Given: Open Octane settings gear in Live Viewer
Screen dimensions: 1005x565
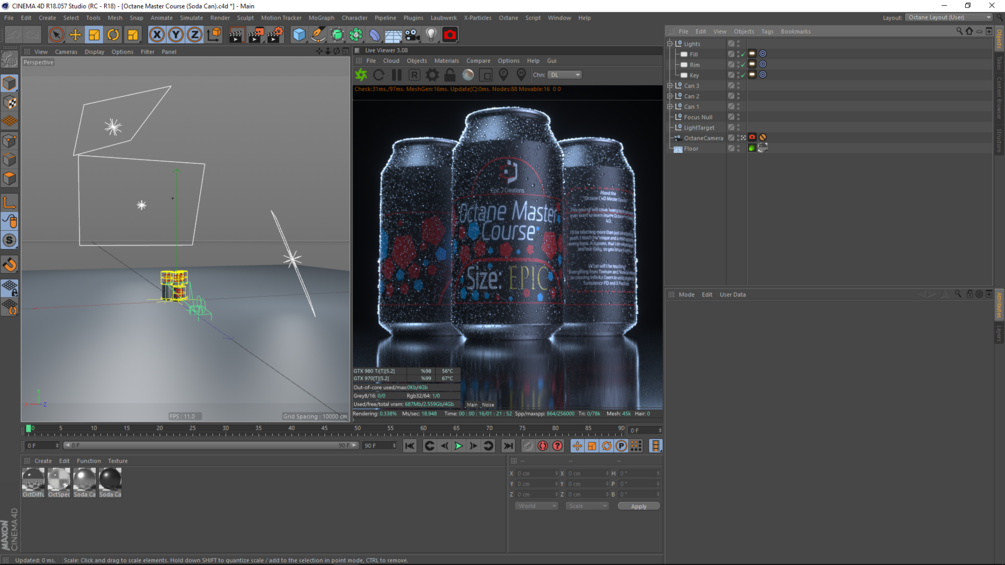Looking at the screenshot, I should pos(433,75).
